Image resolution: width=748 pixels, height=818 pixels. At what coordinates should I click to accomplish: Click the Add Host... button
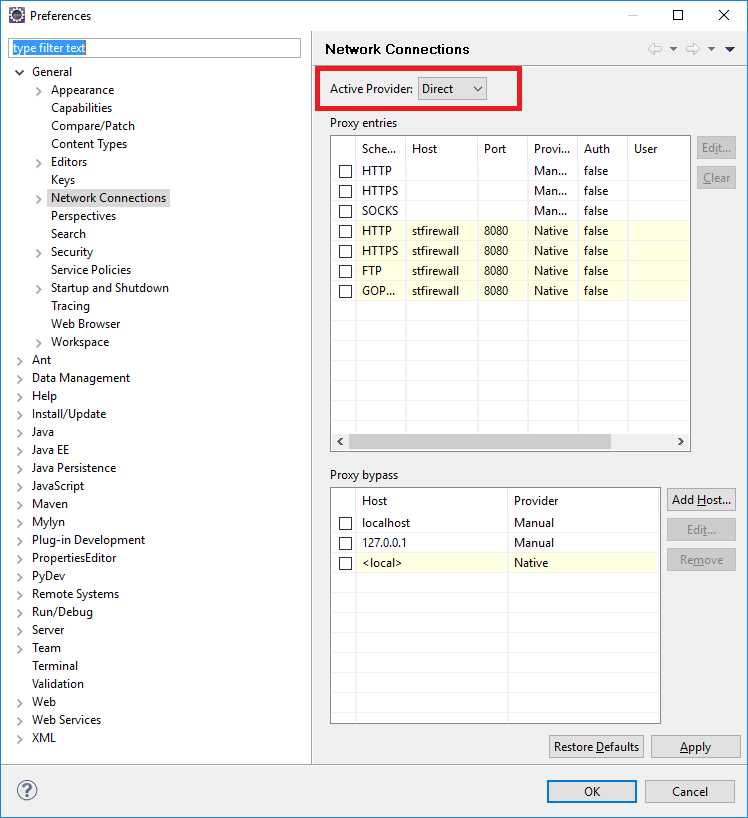701,500
